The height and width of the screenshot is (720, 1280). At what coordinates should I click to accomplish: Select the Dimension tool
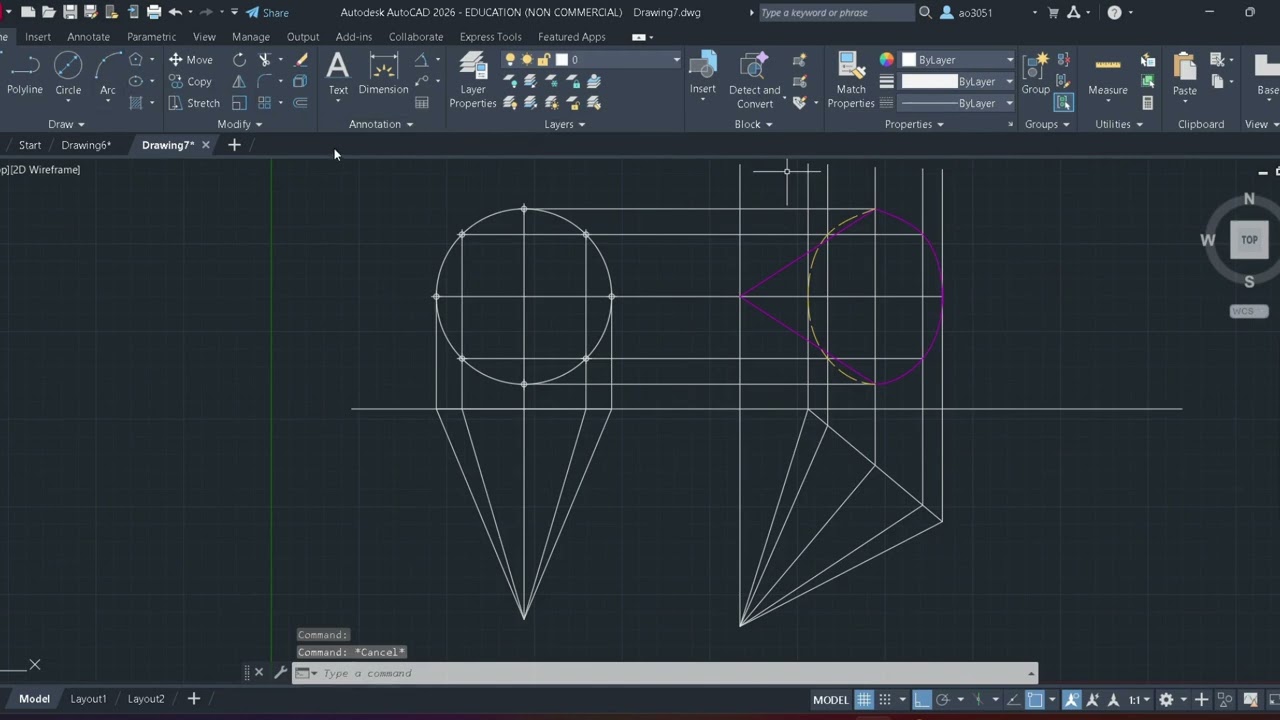pos(383,75)
